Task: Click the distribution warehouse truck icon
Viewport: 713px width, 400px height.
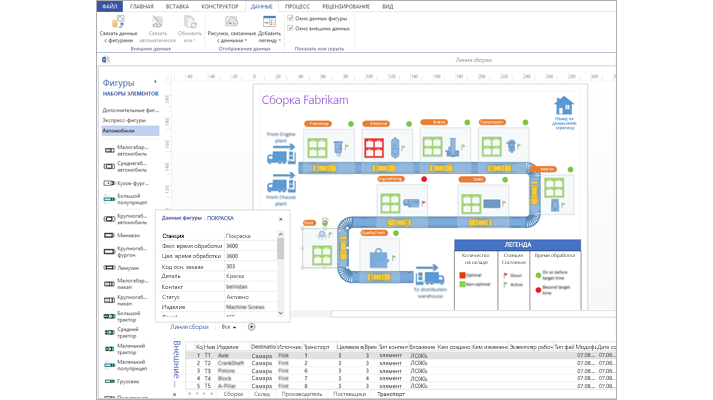Action: coord(430,277)
